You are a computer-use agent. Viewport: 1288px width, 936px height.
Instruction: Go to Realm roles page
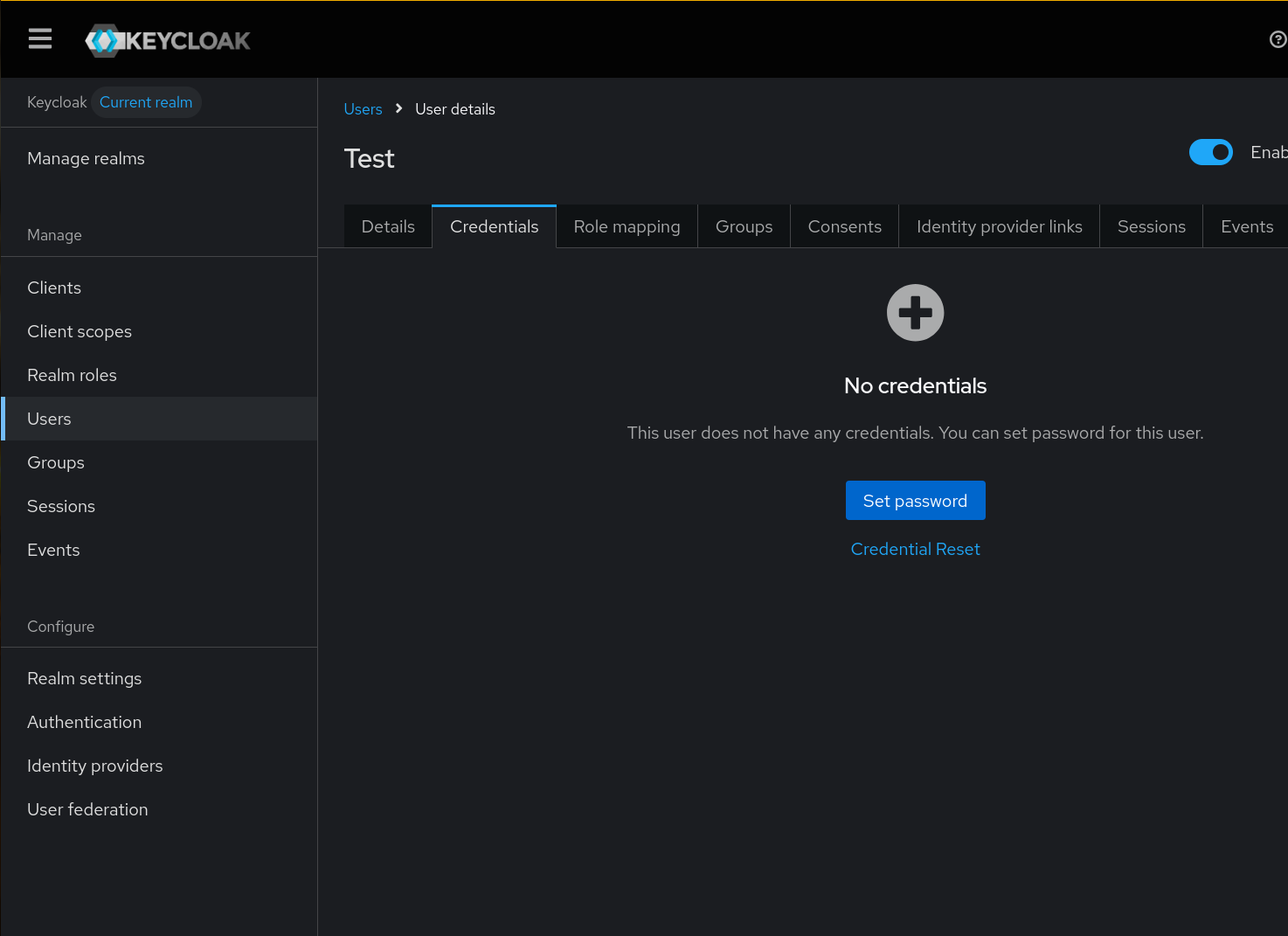pos(72,375)
